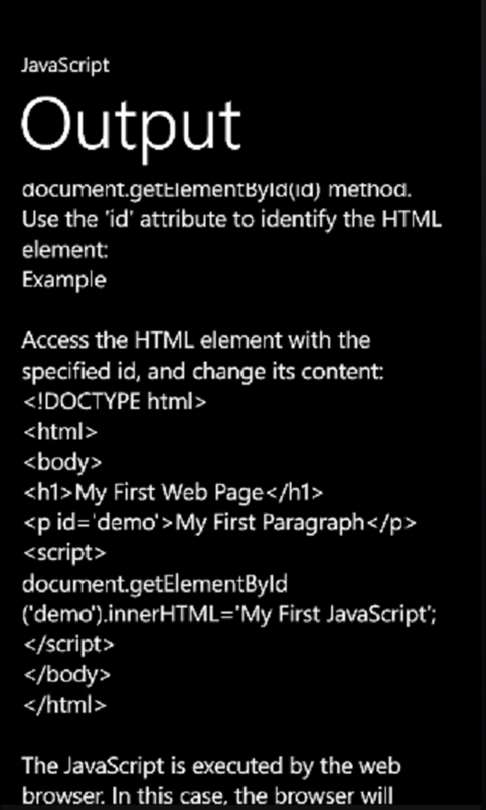Viewport: 486px width, 810px height.
Task: Click the closing </html> tag line
Action: click(65, 705)
